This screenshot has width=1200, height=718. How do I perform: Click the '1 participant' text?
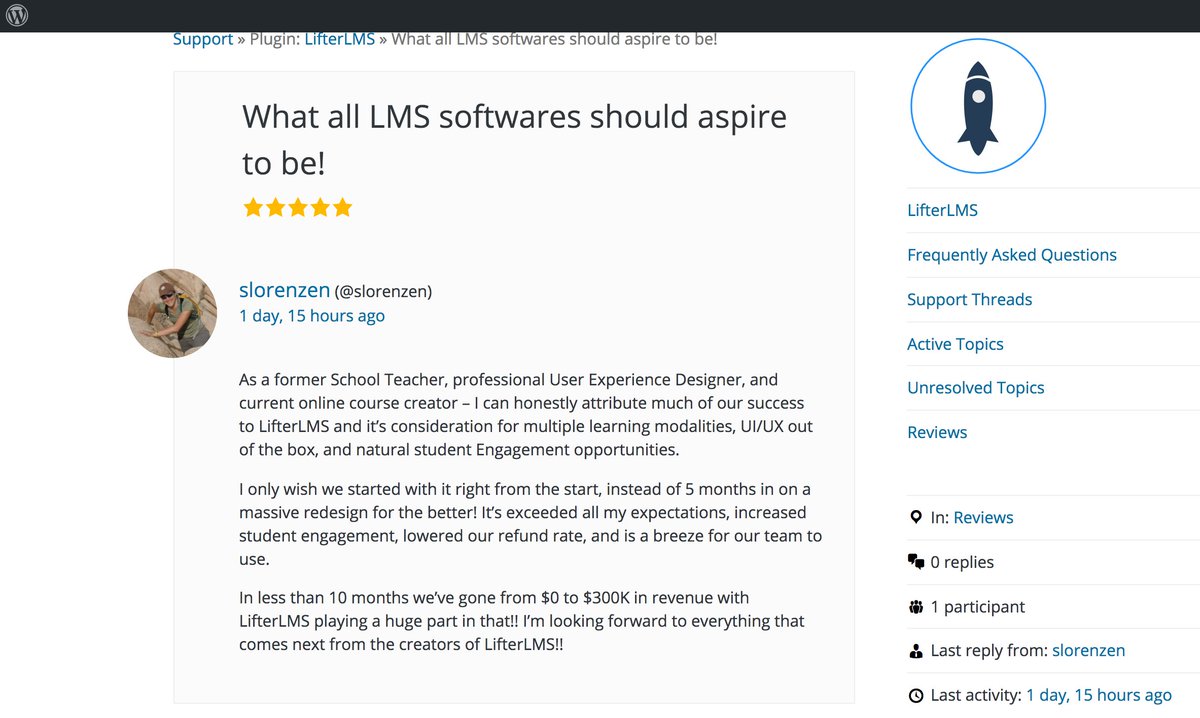[977, 607]
